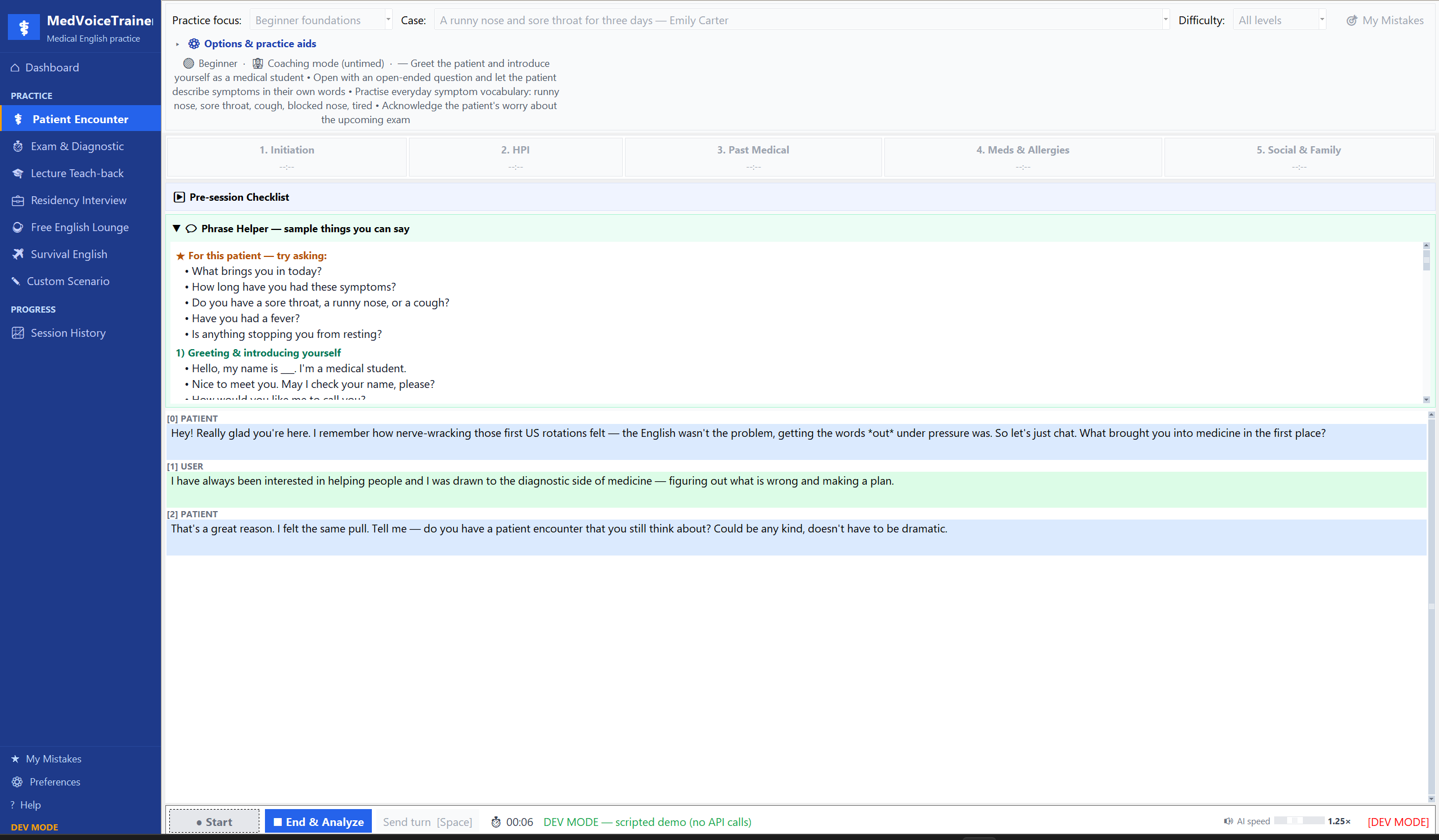Select the 5. Social & Family stage tab
The width and height of the screenshot is (1439, 840).
point(1298,157)
